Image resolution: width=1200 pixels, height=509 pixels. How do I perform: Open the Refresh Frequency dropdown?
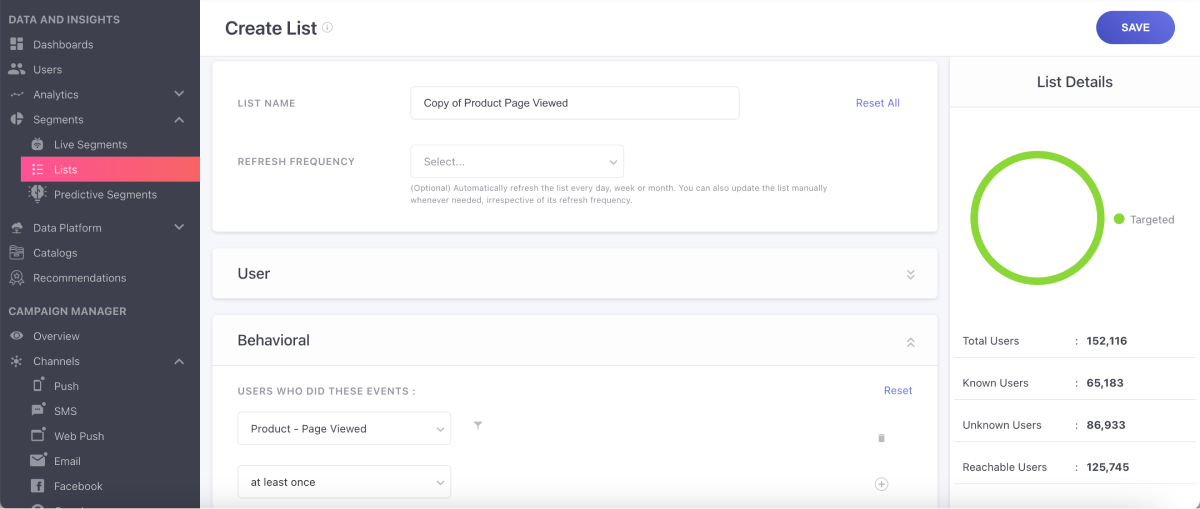coord(516,162)
